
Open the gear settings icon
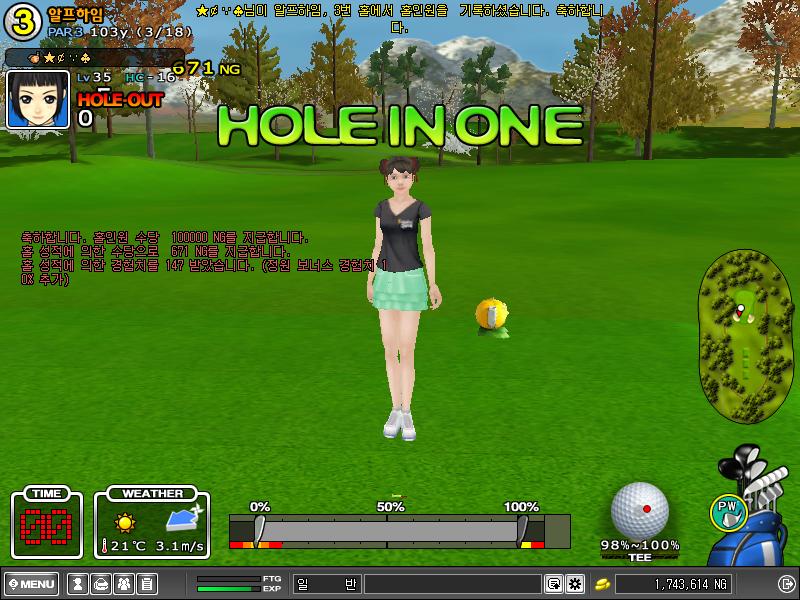[575, 584]
